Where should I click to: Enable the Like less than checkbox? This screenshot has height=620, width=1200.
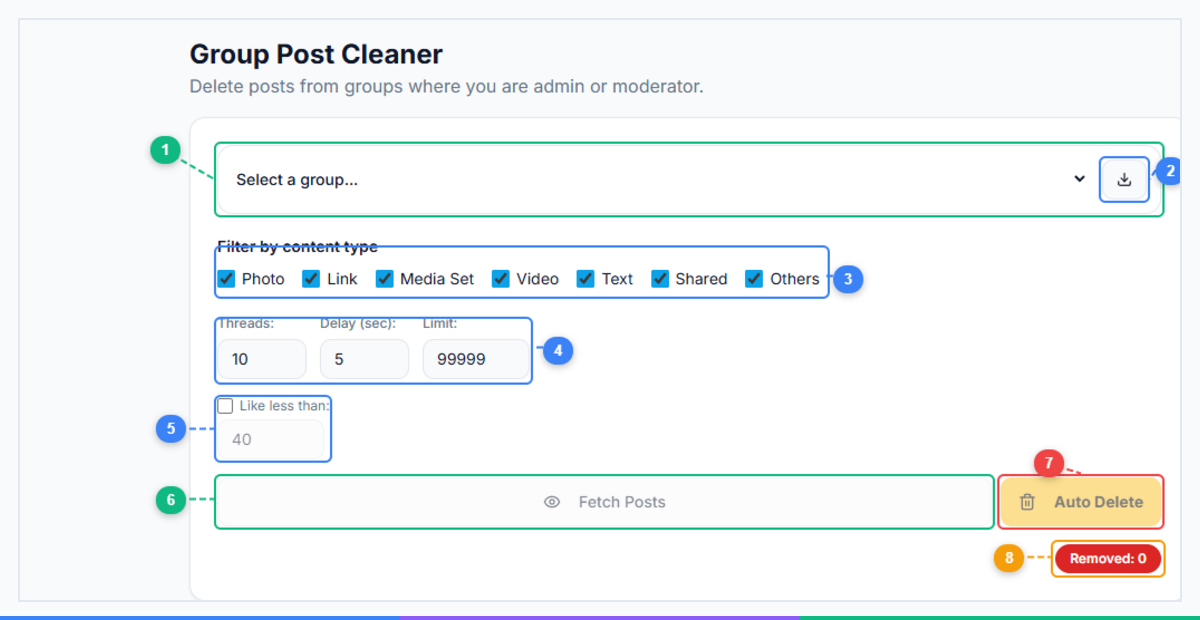(x=225, y=406)
